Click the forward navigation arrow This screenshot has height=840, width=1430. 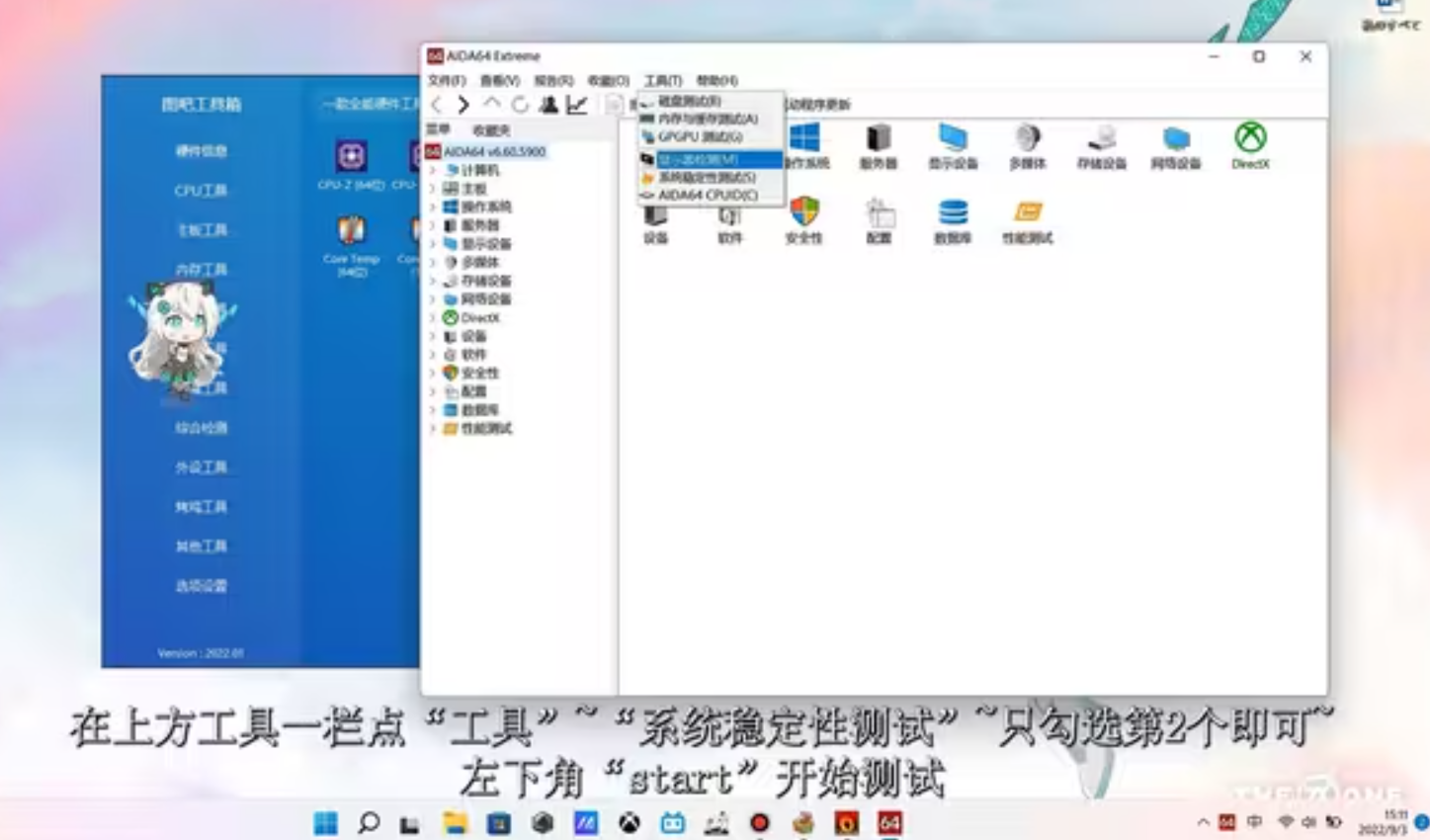point(463,105)
